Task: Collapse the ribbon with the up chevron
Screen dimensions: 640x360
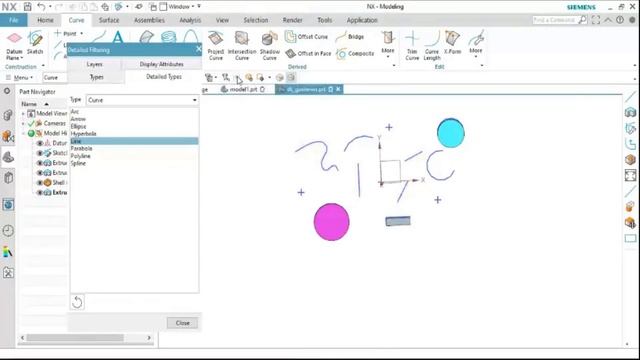Action: tap(608, 20)
